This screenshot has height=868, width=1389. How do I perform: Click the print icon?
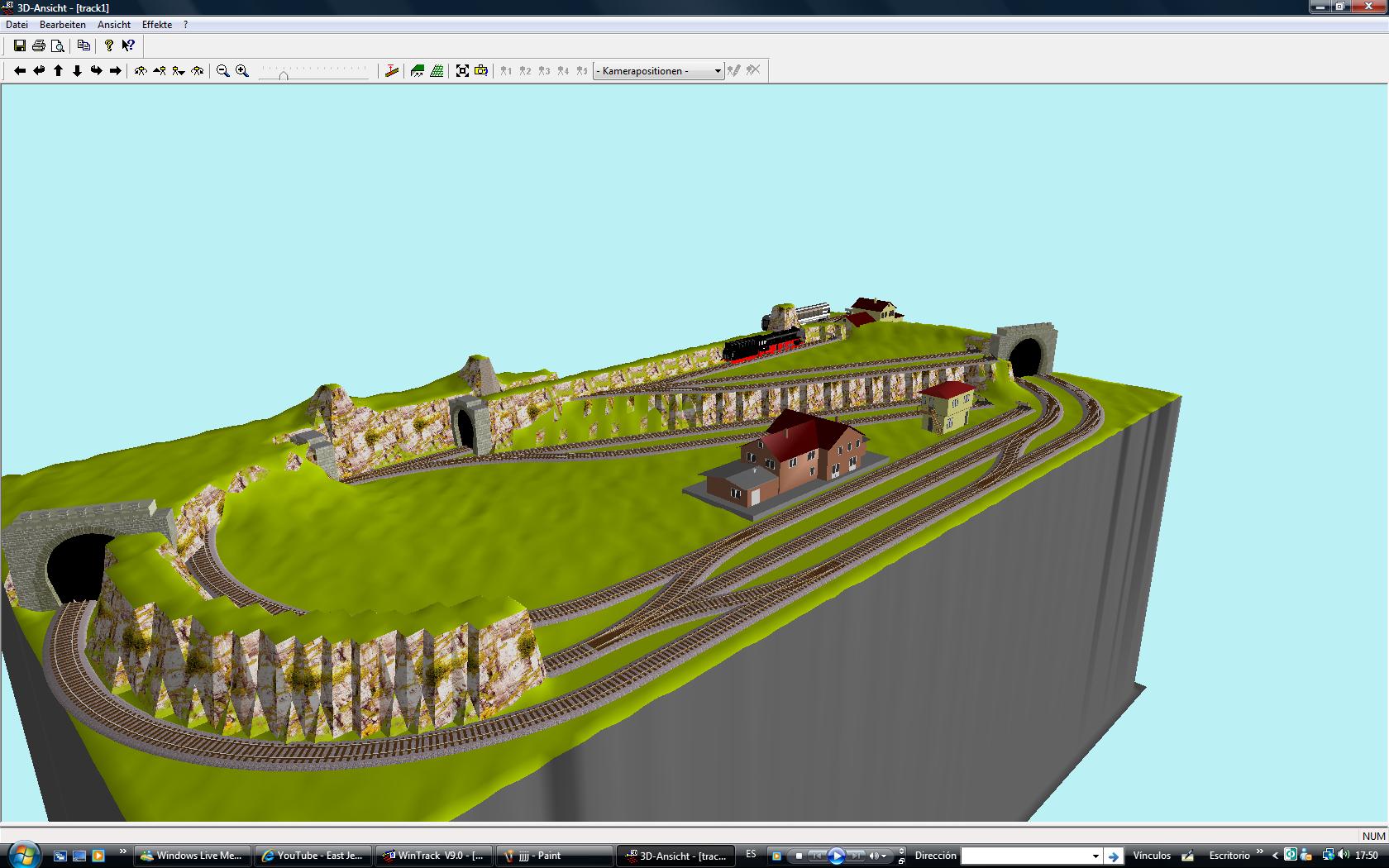click(38, 45)
